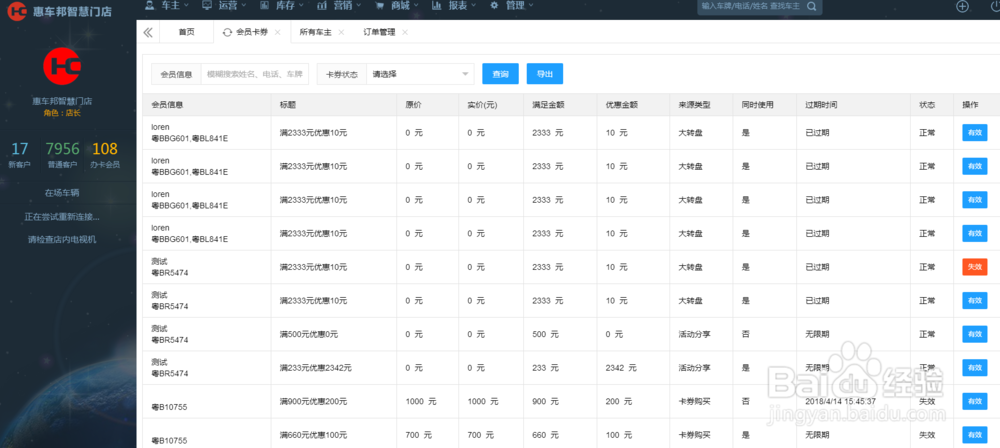Close the 订单管理 tab
The height and width of the screenshot is (448, 1000).
click(405, 33)
